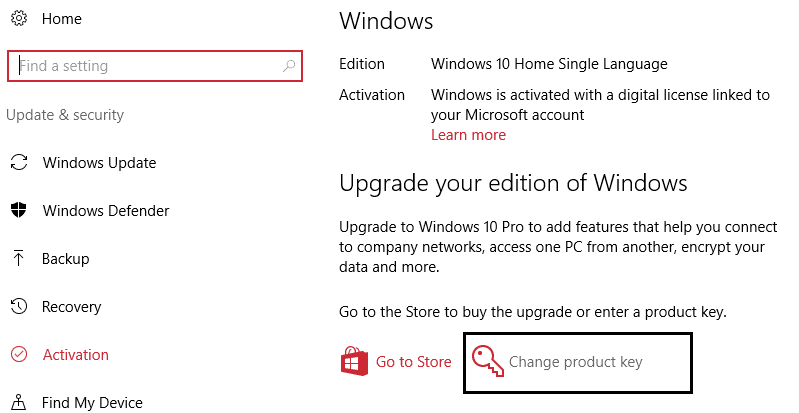
Task: Click the Change product key text
Action: pyautogui.click(x=575, y=362)
